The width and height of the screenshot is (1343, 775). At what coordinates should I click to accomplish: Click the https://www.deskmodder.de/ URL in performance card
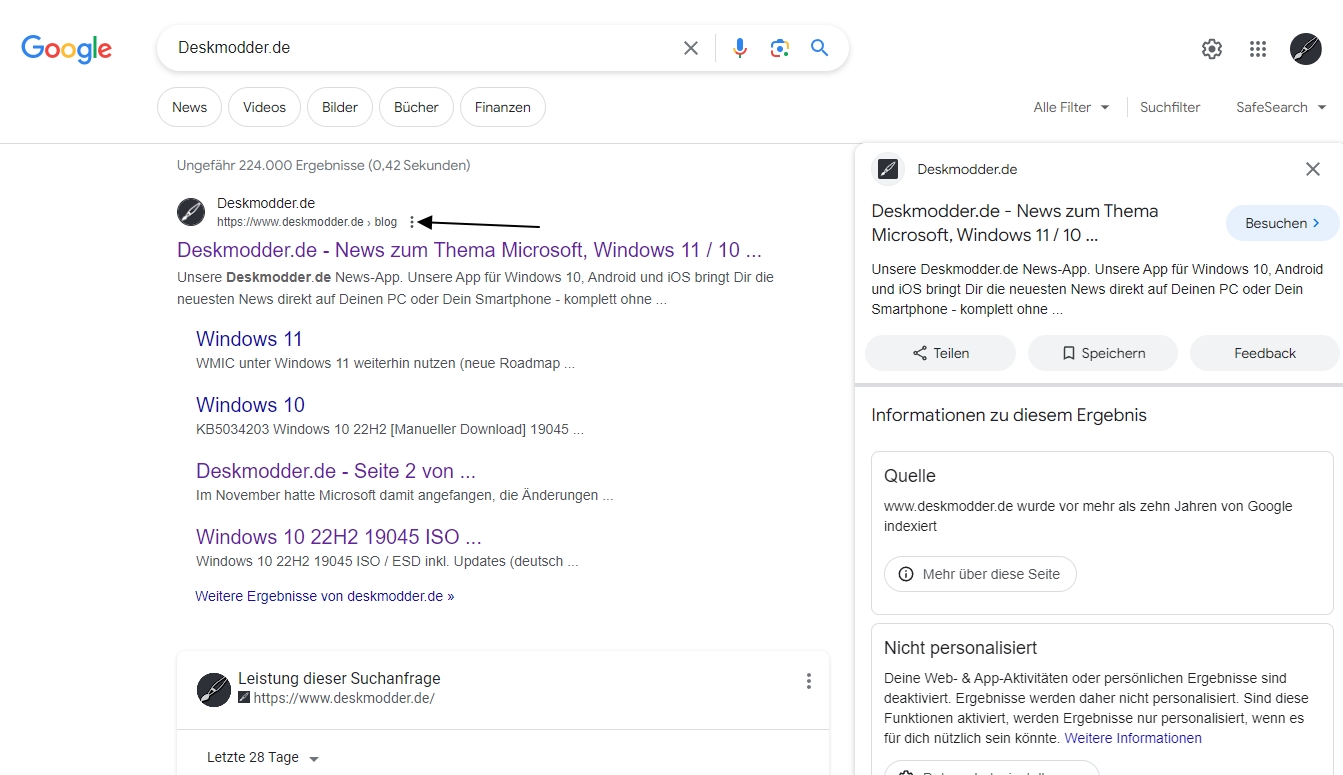[344, 698]
